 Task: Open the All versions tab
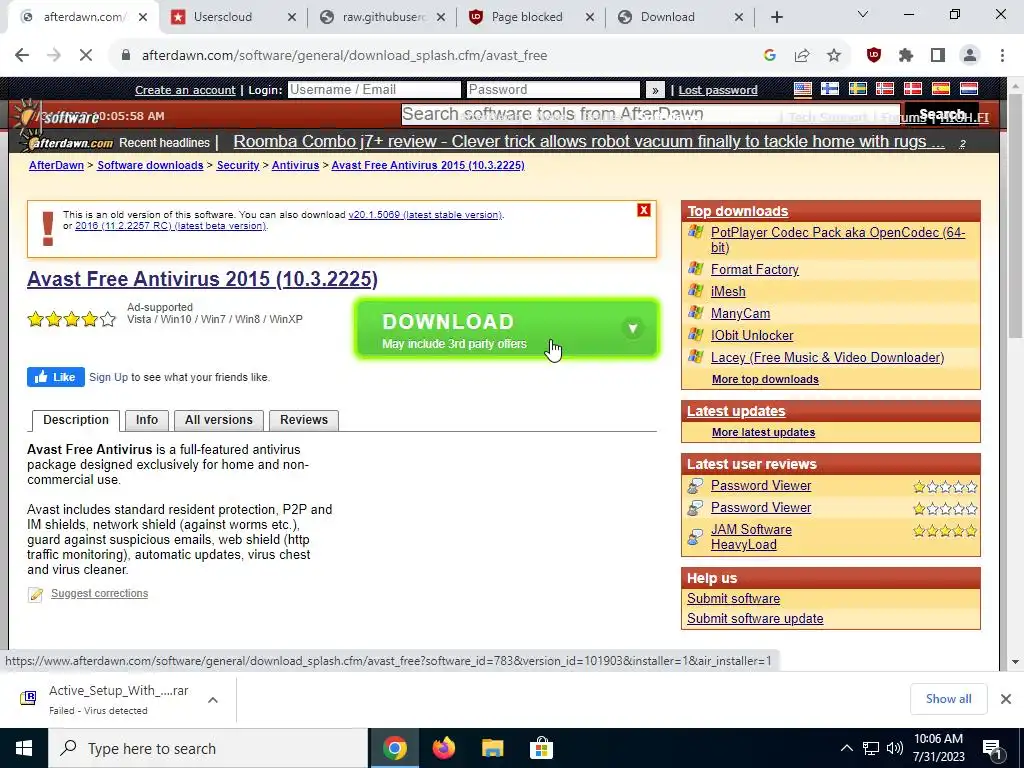(219, 420)
